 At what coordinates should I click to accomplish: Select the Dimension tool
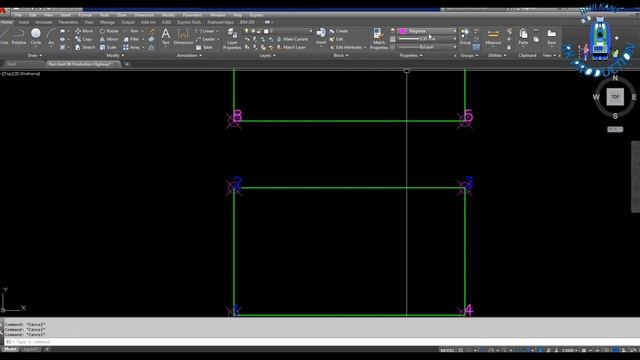pos(183,36)
